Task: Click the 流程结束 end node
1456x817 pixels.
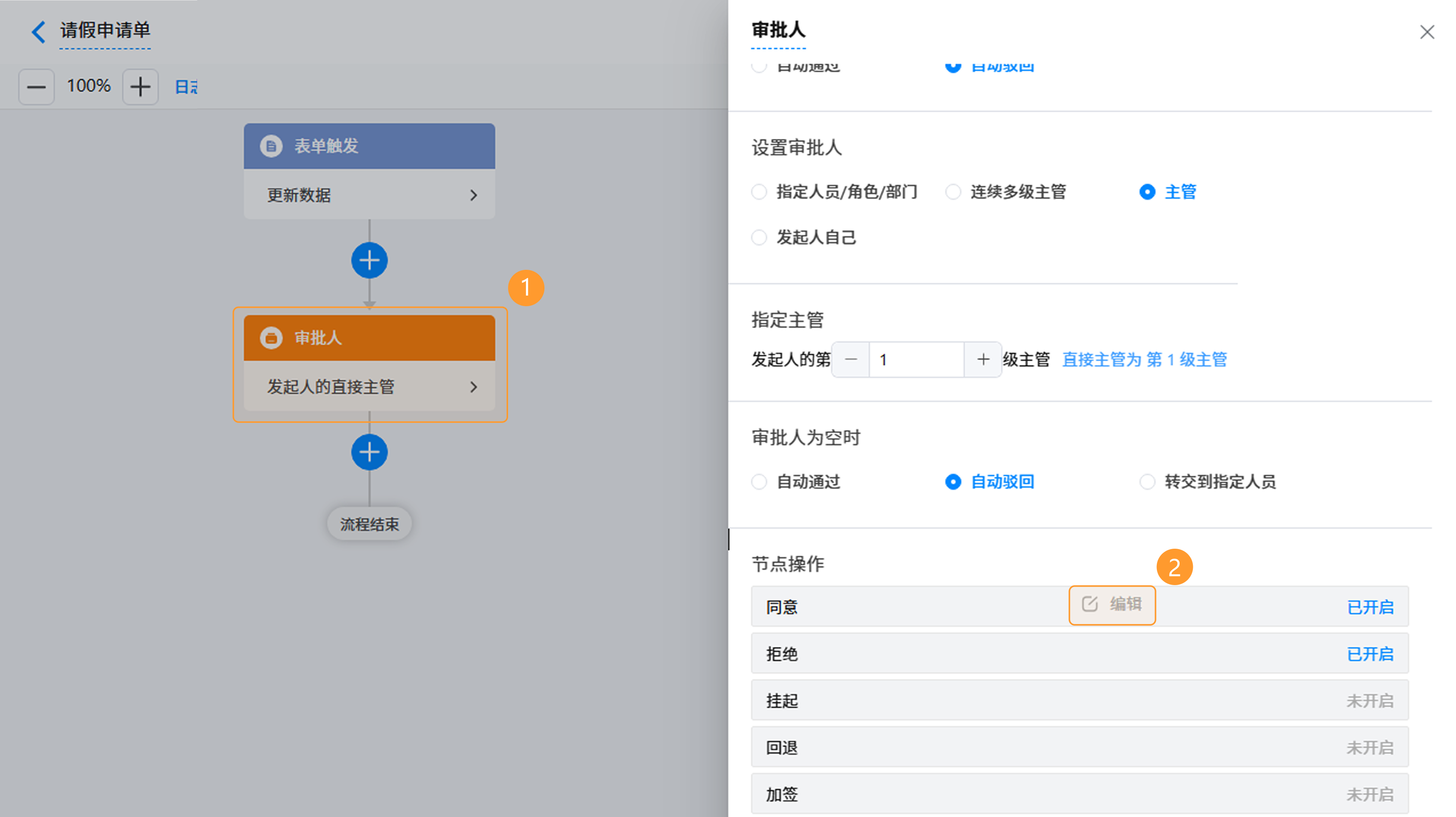Action: point(369,524)
